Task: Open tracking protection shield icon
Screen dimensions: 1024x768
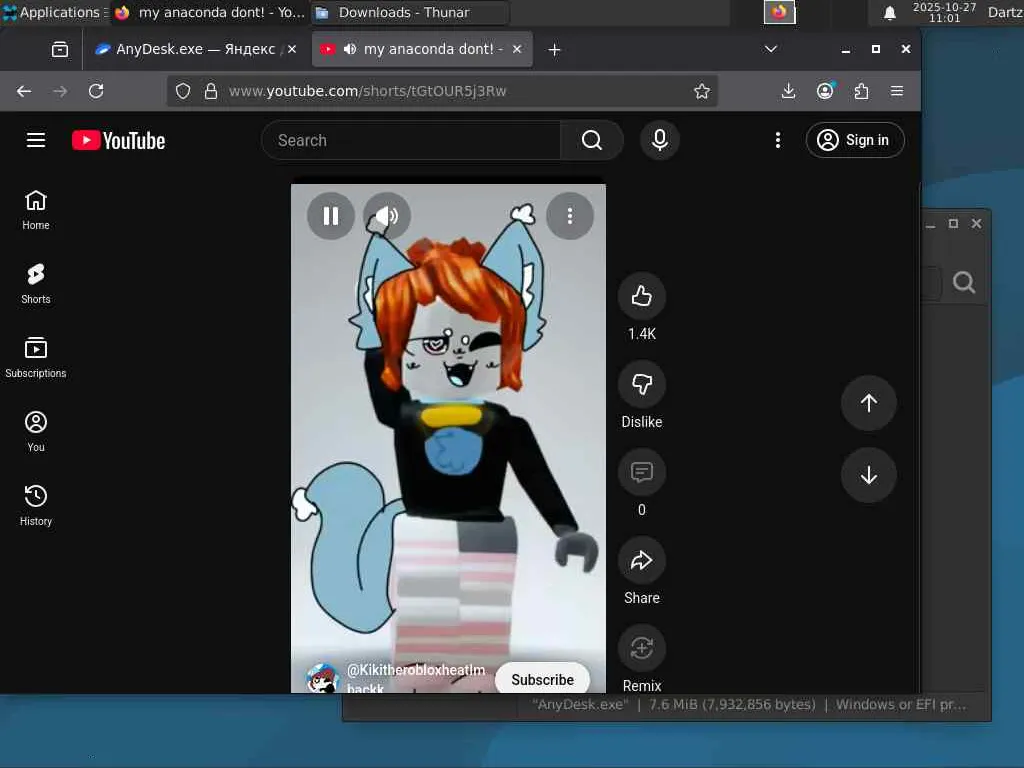Action: pyautogui.click(x=183, y=91)
